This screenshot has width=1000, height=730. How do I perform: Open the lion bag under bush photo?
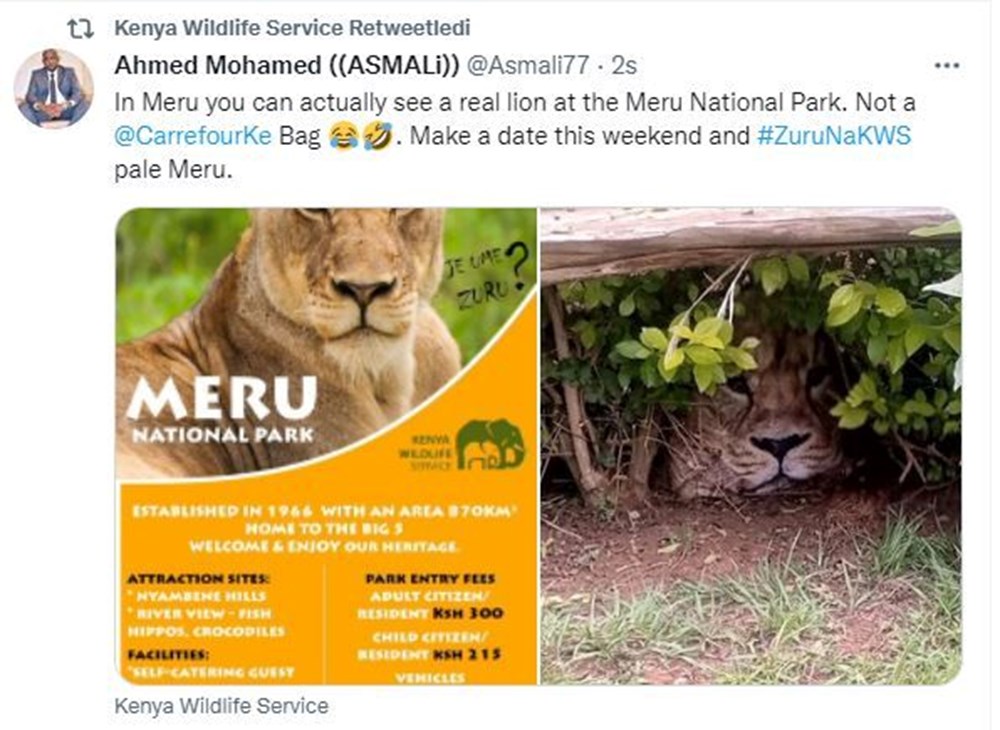click(x=750, y=445)
